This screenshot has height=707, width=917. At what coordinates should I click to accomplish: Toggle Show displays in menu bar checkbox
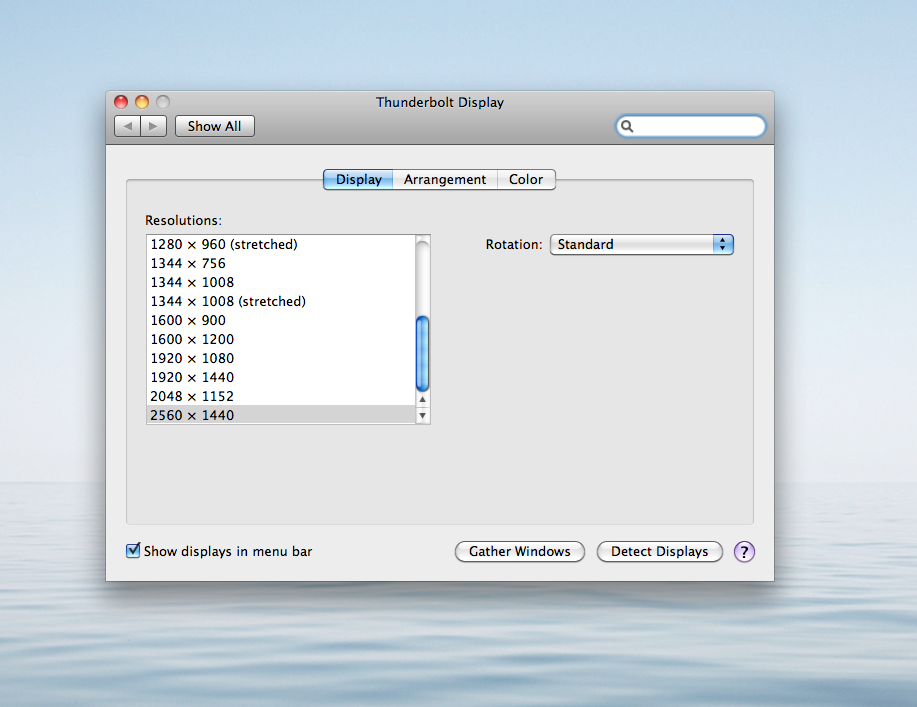tap(133, 550)
